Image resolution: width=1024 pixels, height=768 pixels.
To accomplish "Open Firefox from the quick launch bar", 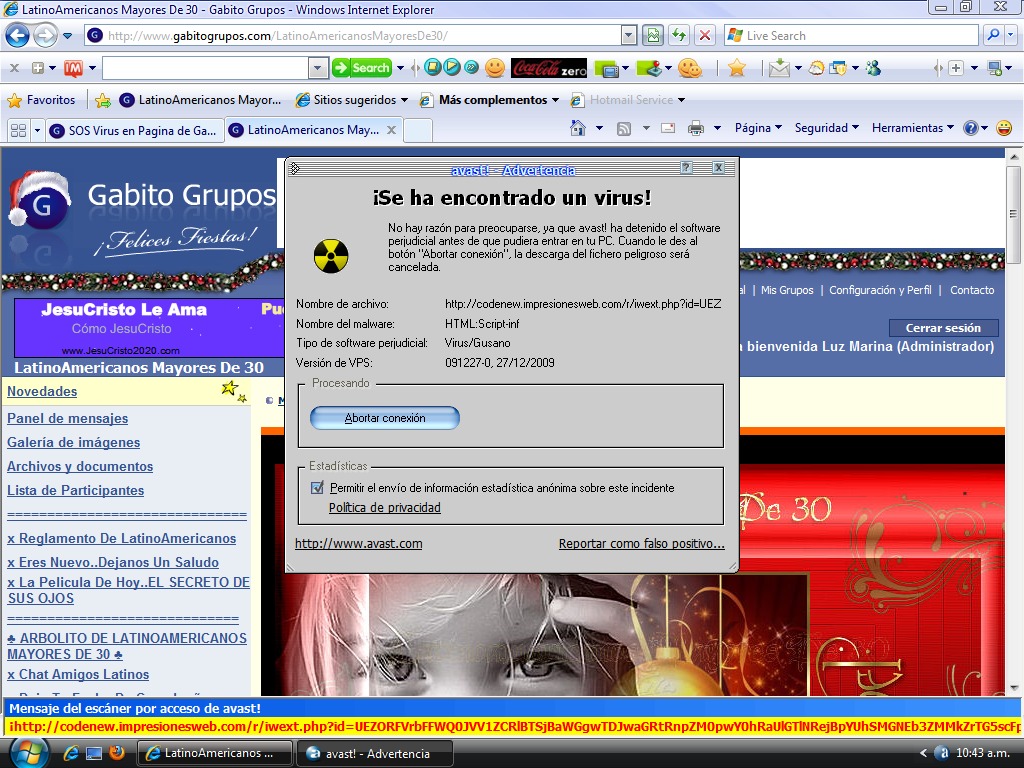I will tap(116, 752).
